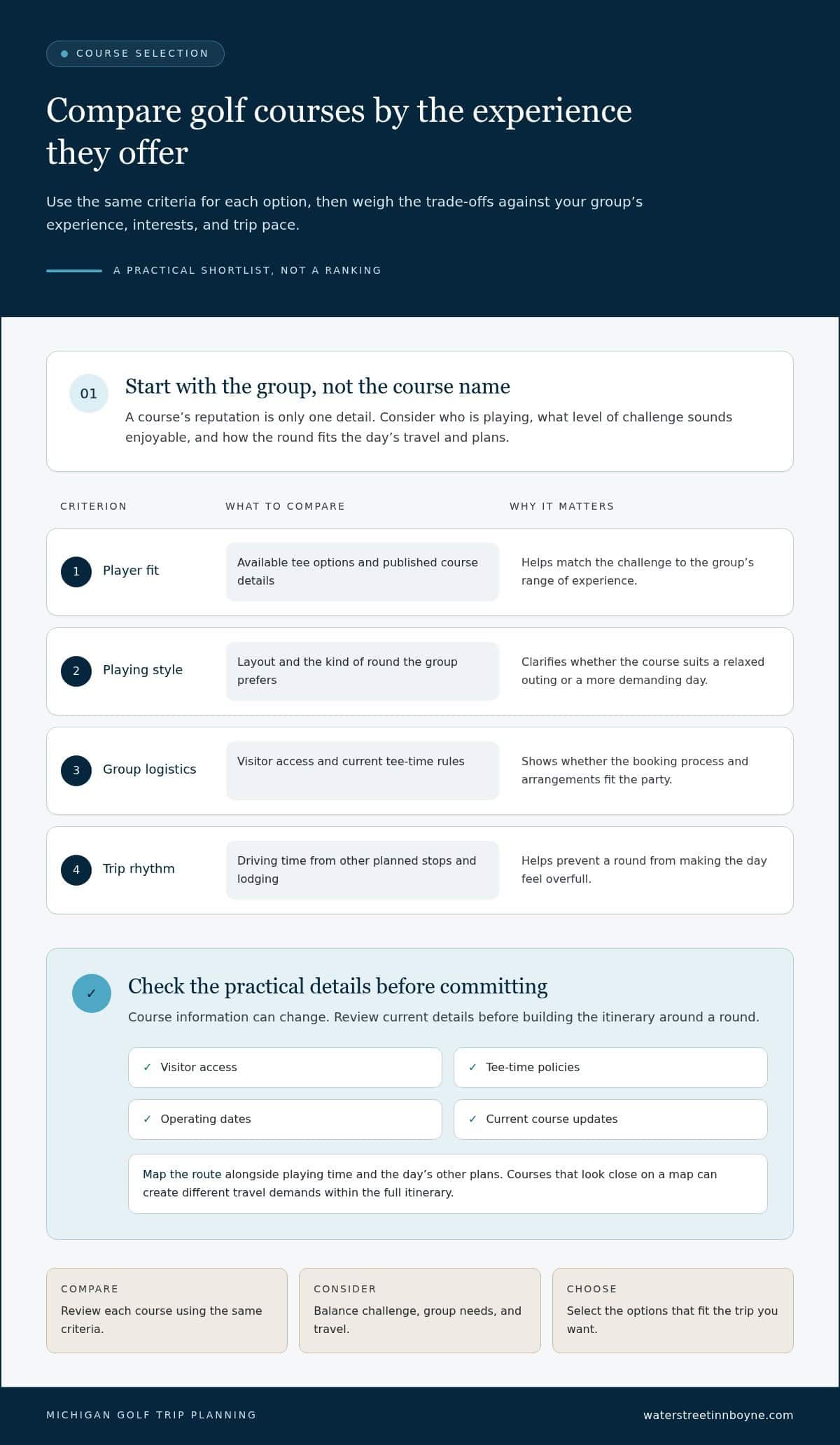
Task: Select the number 1 Player fit badge
Action: [76, 572]
